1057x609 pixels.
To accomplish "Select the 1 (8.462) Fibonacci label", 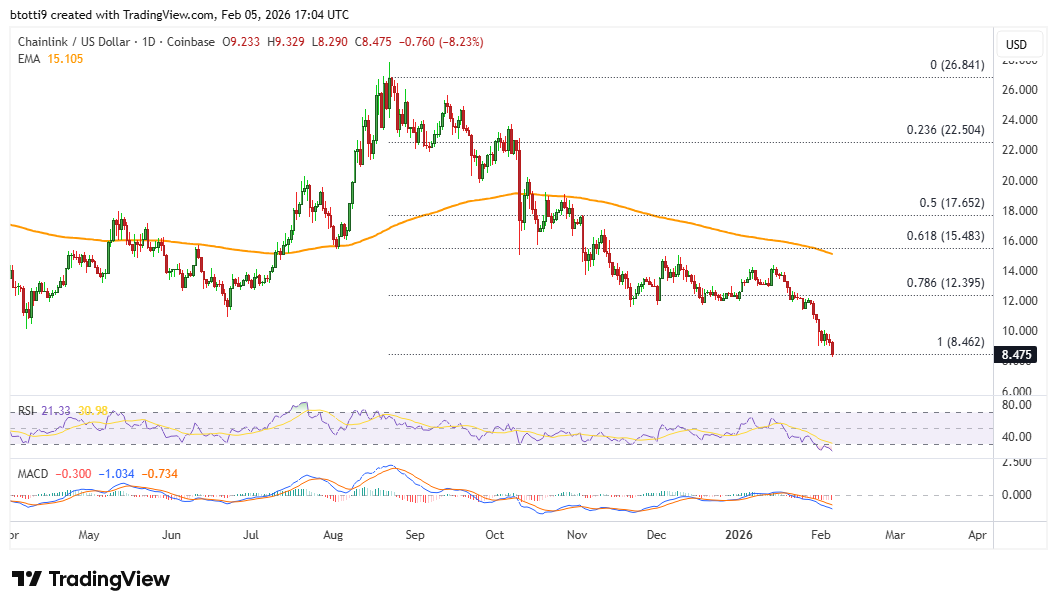I will 961,342.
